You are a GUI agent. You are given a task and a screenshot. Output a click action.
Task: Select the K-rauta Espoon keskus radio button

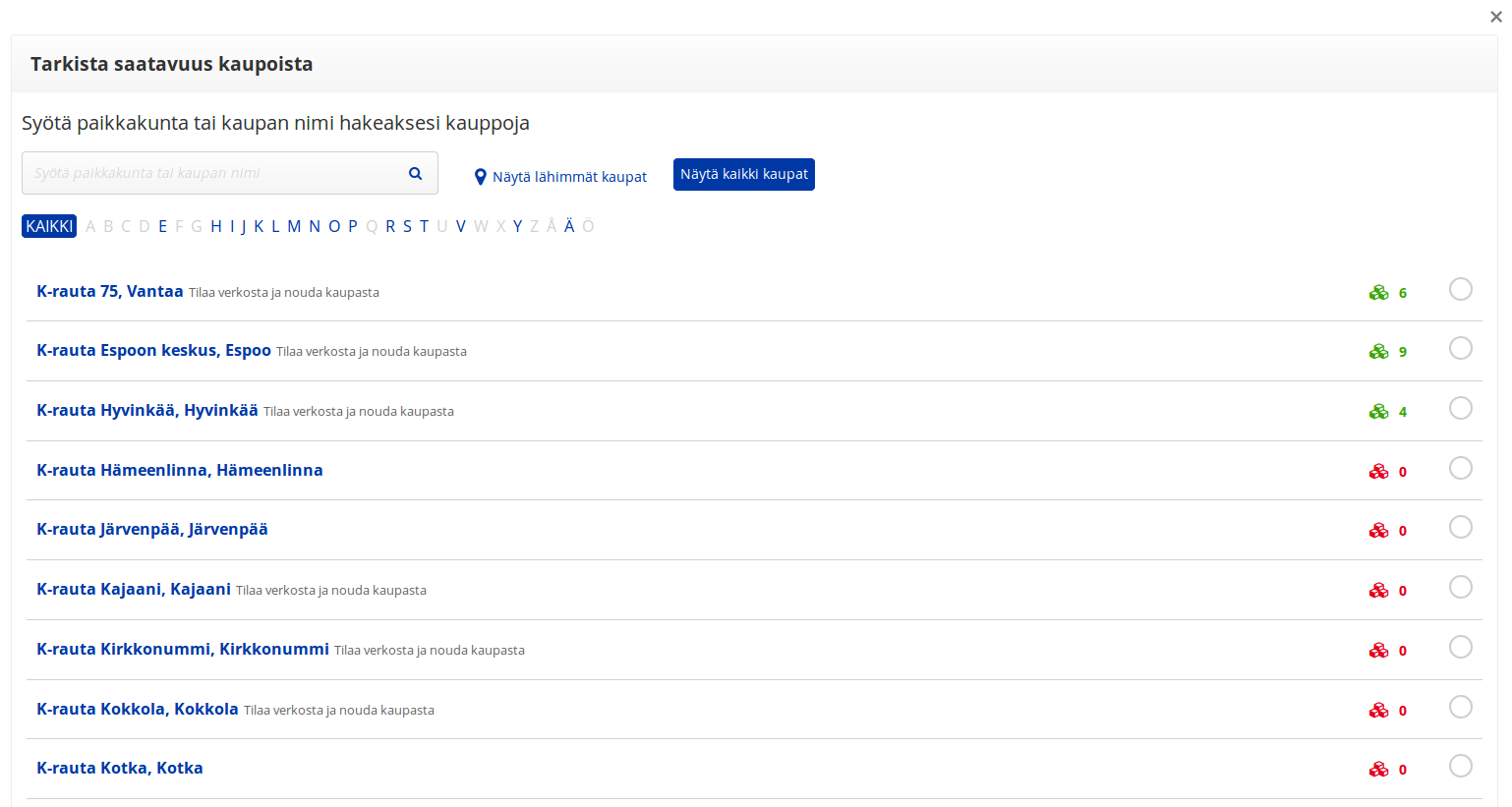1461,348
